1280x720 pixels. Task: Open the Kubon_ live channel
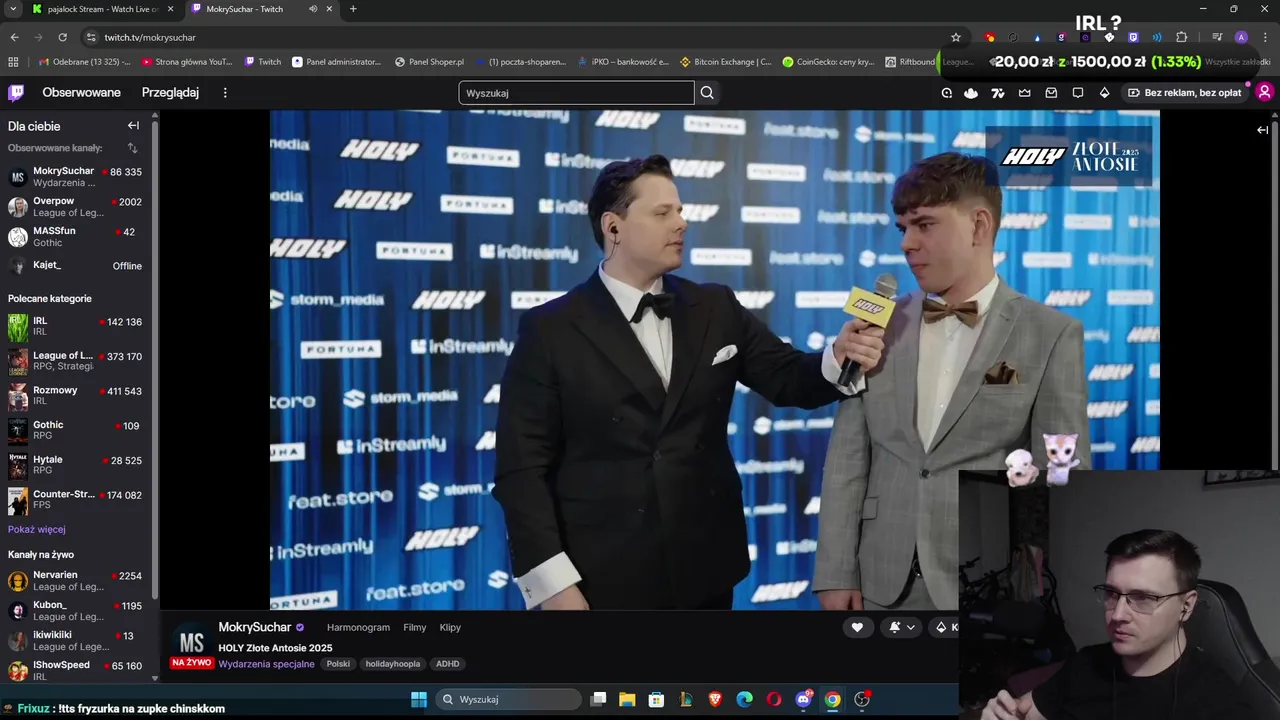76,611
